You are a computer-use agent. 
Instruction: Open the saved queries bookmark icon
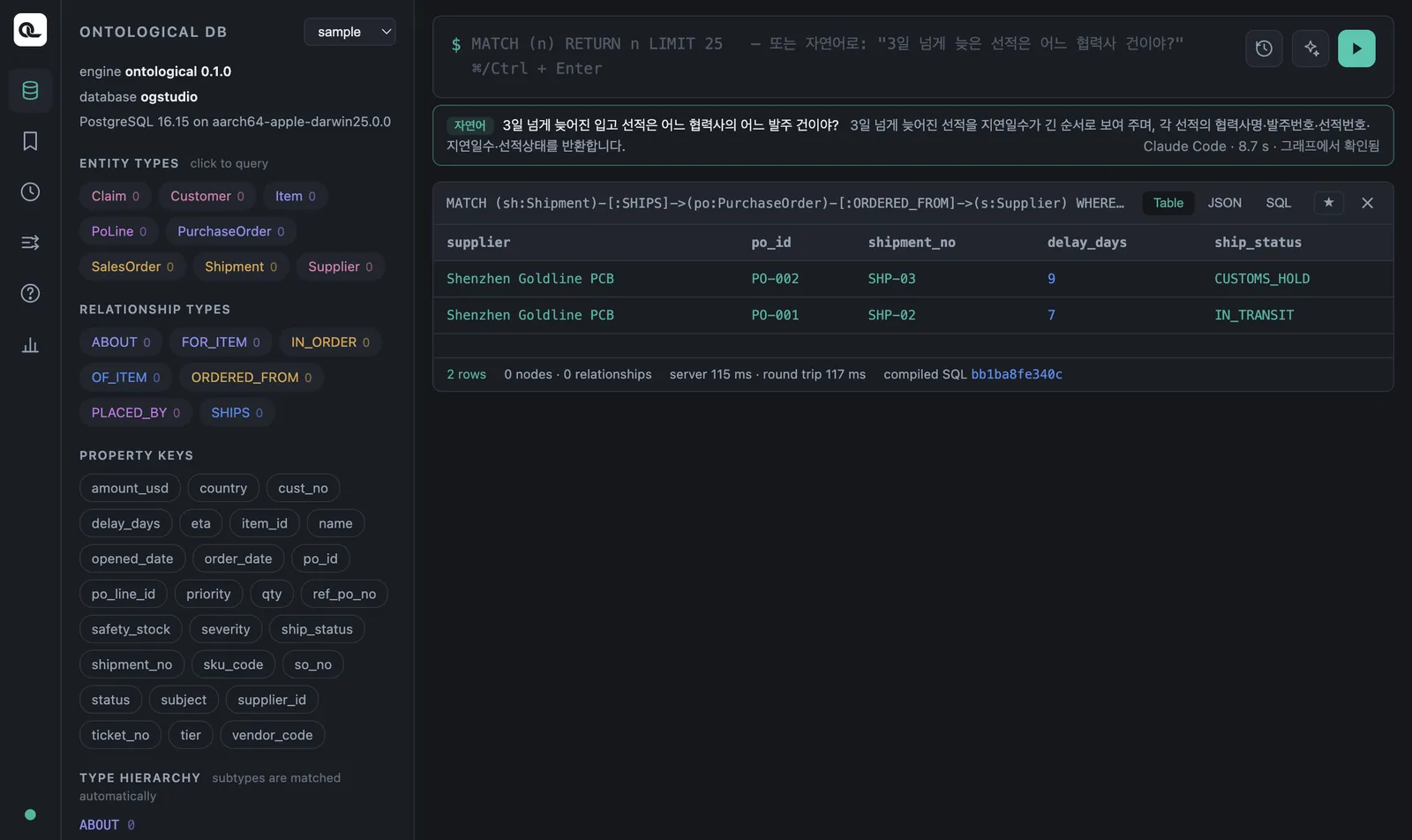click(30, 141)
